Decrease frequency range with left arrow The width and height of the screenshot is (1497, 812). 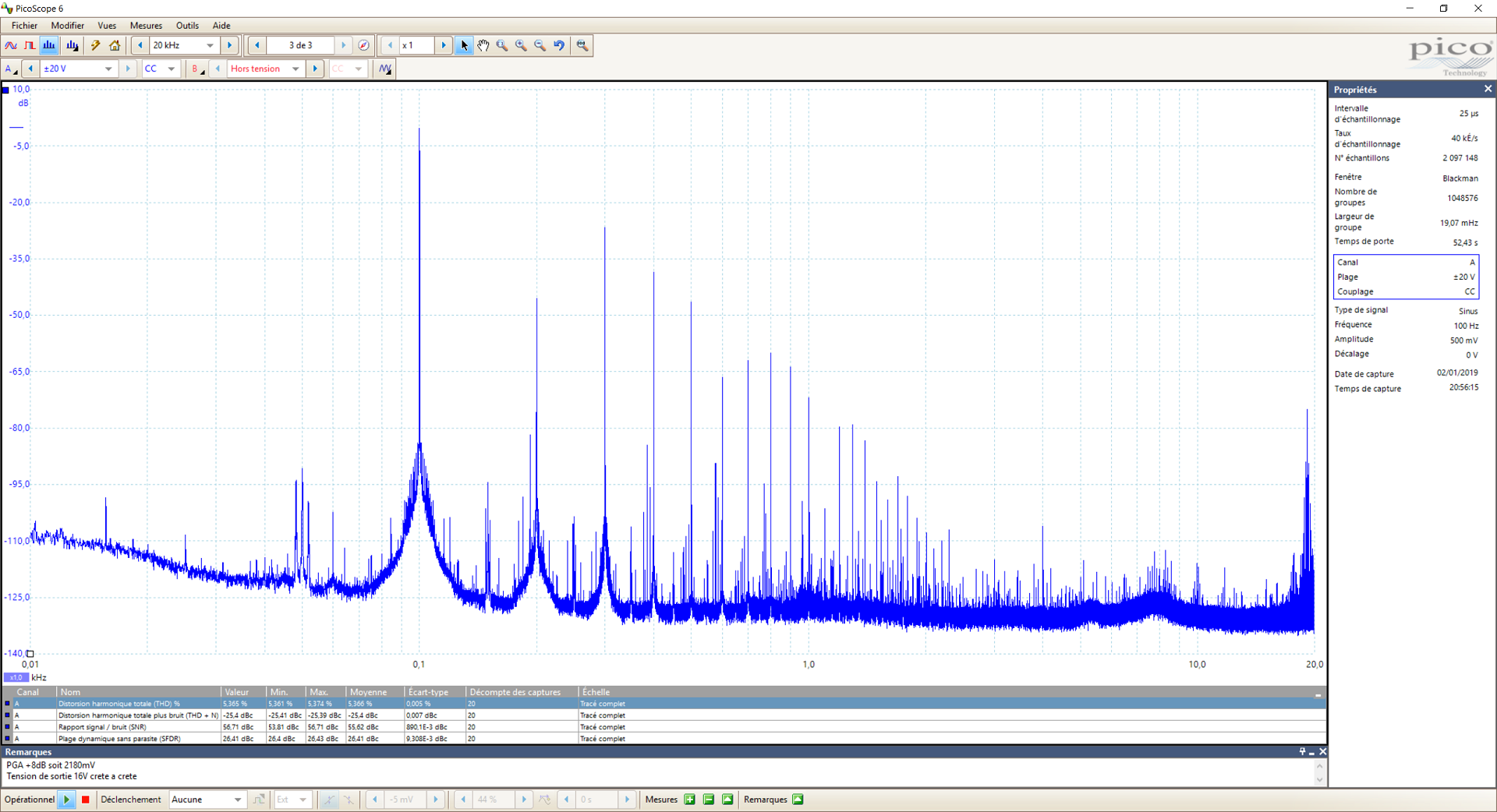(x=140, y=45)
